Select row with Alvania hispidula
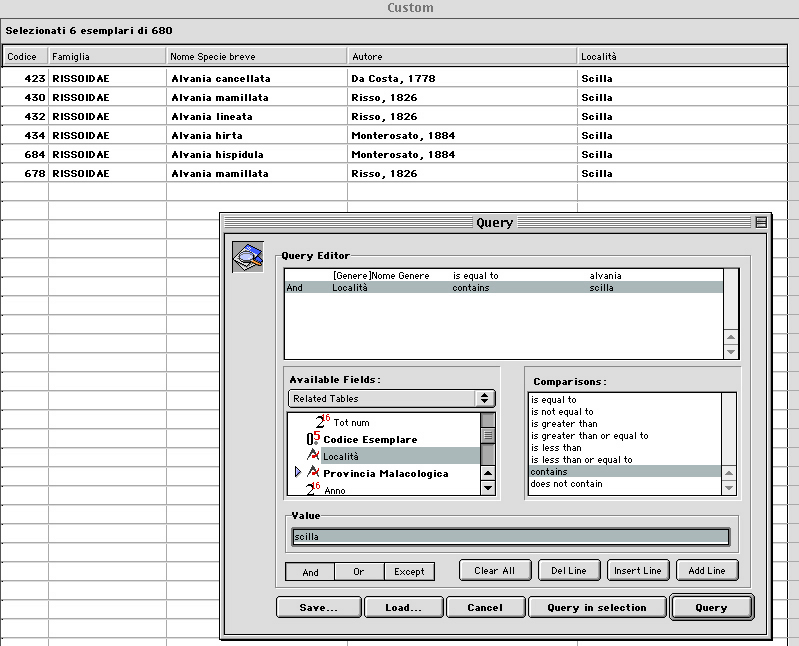 (394, 154)
